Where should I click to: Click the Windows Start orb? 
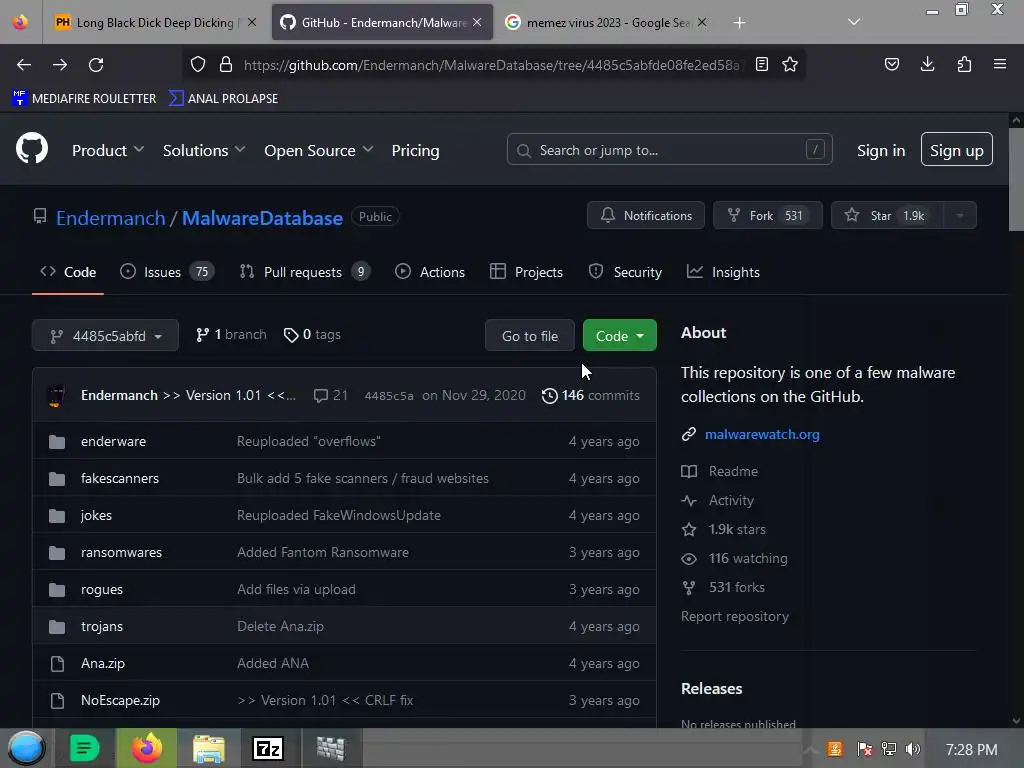pyautogui.click(x=26, y=748)
